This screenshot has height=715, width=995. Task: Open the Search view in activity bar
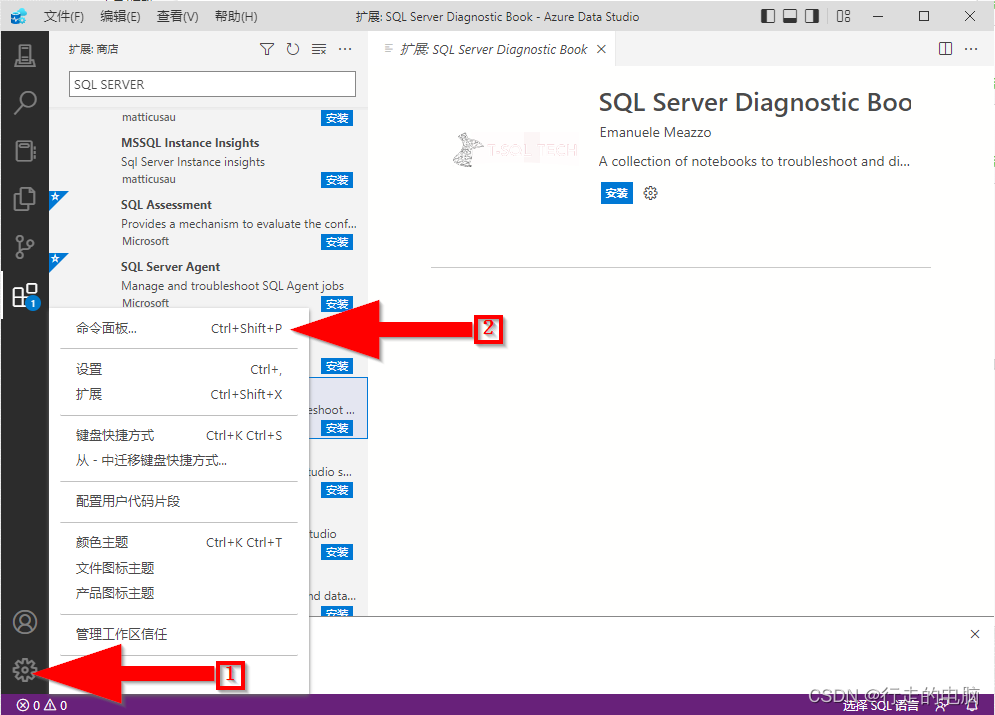click(25, 103)
